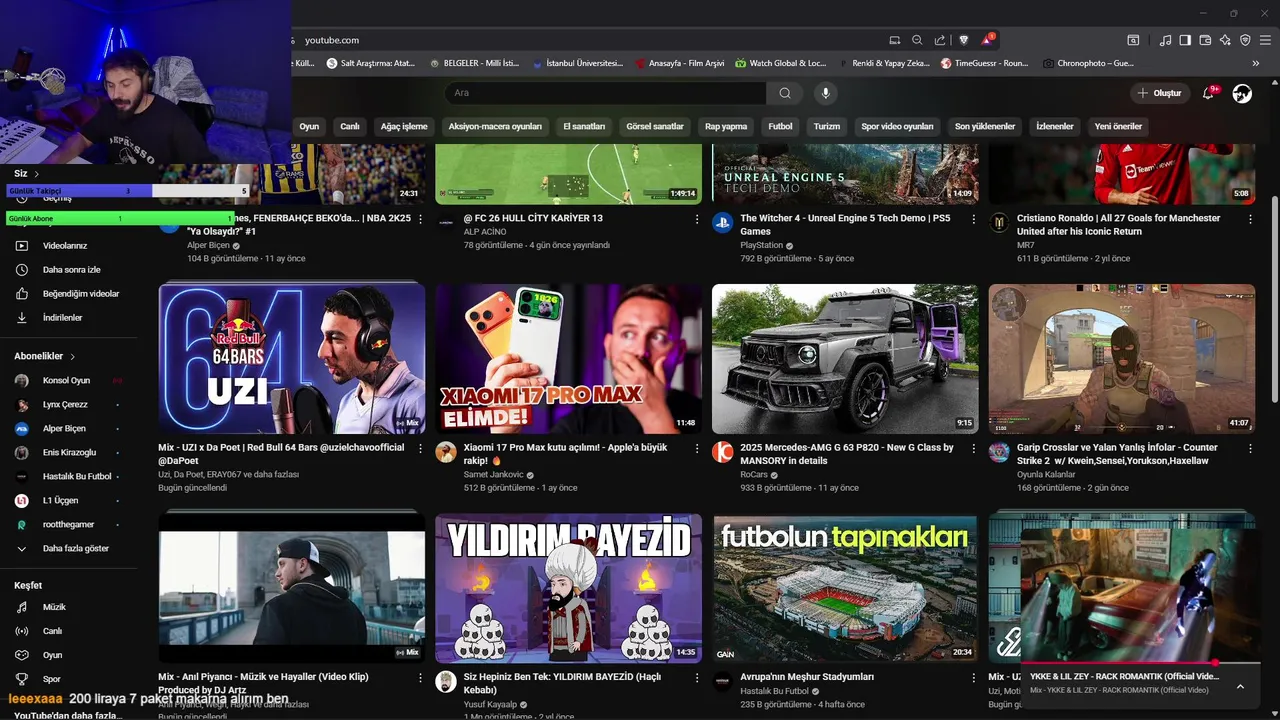Open rootthegamer subscription channel
1280x720 pixels.
pyautogui.click(x=68, y=525)
